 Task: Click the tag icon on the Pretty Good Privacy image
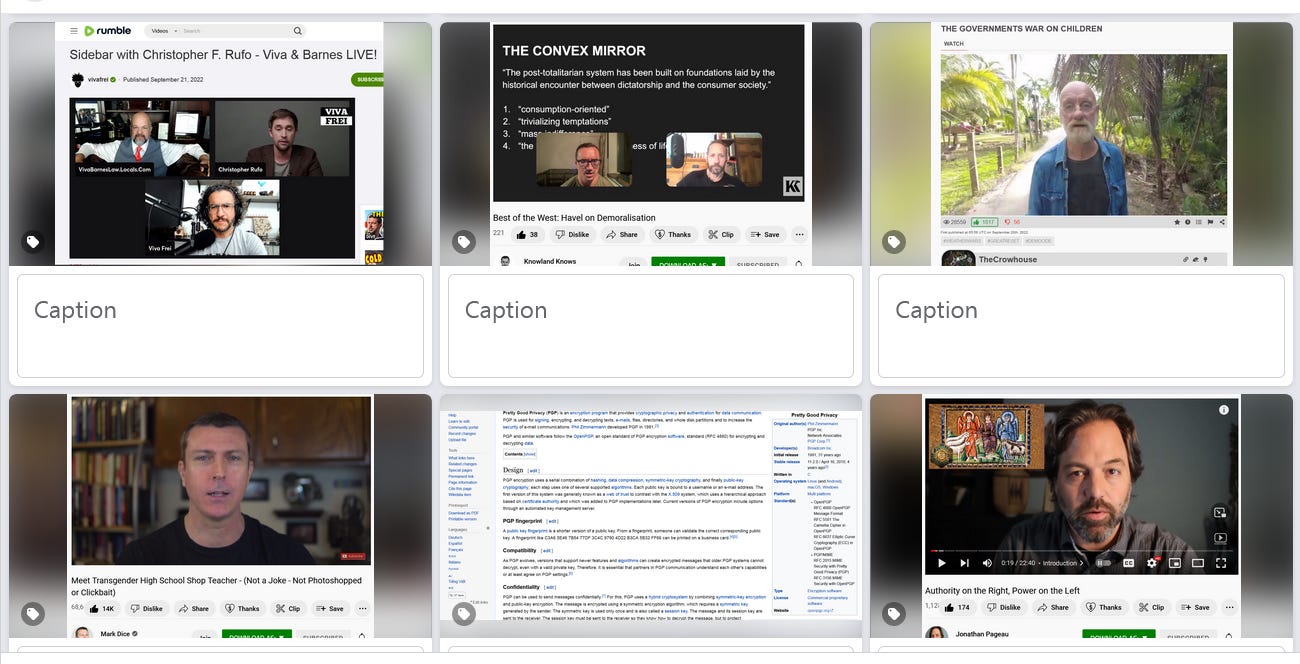(x=464, y=614)
